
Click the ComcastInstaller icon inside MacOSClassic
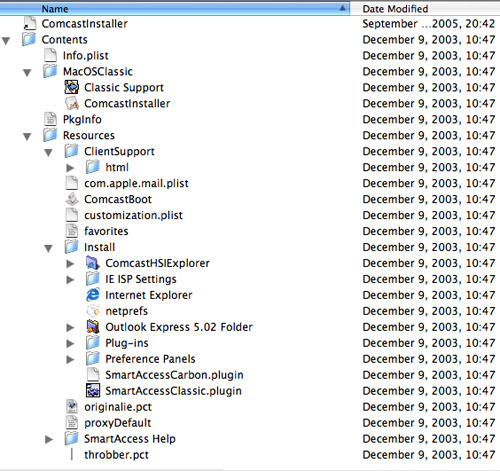click(x=72, y=103)
